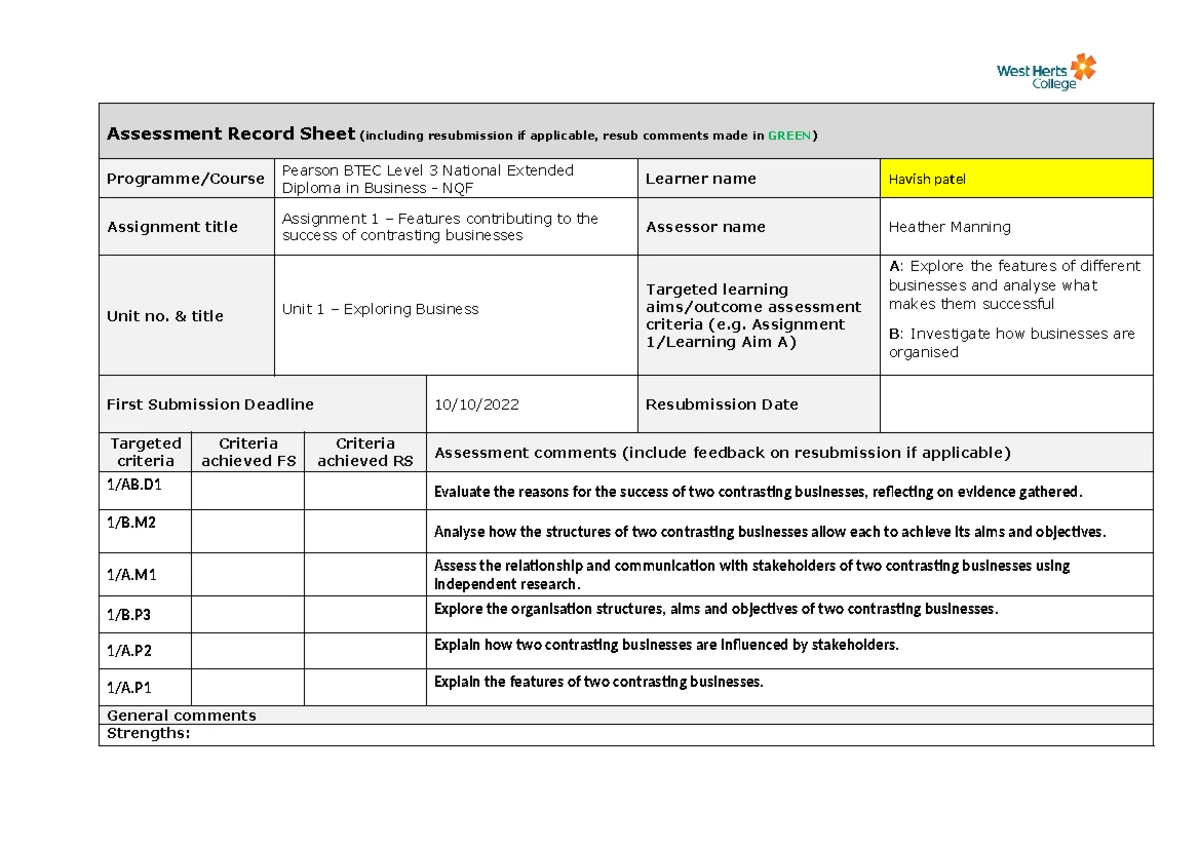
Task: Click the green word 'GREEN' in heading
Action: click(789, 136)
